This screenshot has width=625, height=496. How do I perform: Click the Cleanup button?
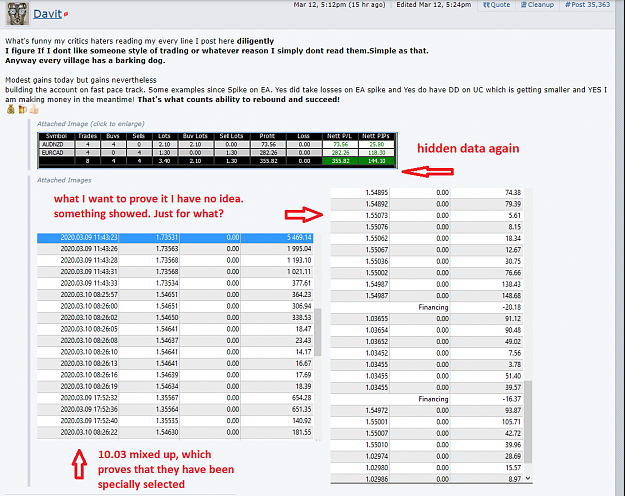[538, 5]
